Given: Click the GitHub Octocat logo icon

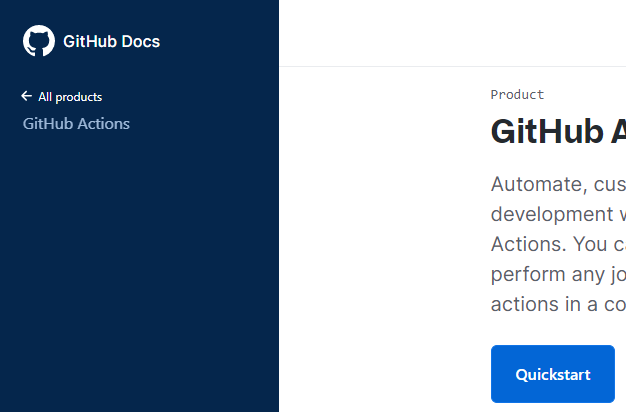Looking at the screenshot, I should 39,41.
